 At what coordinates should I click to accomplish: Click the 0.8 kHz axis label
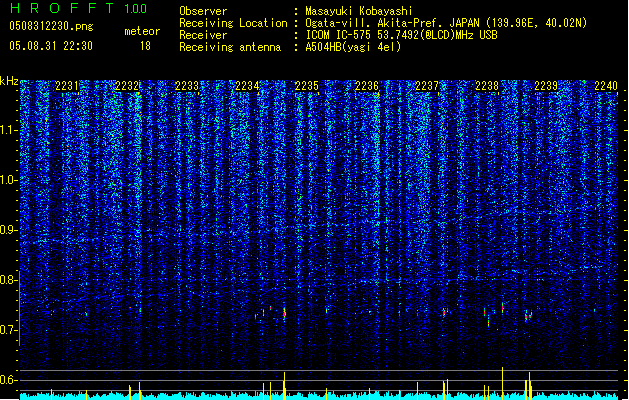9,280
